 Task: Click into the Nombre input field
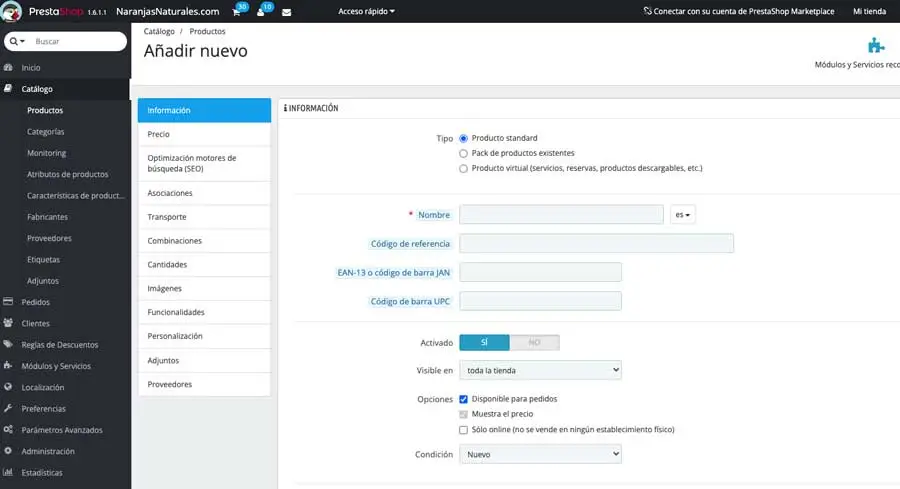coord(561,215)
